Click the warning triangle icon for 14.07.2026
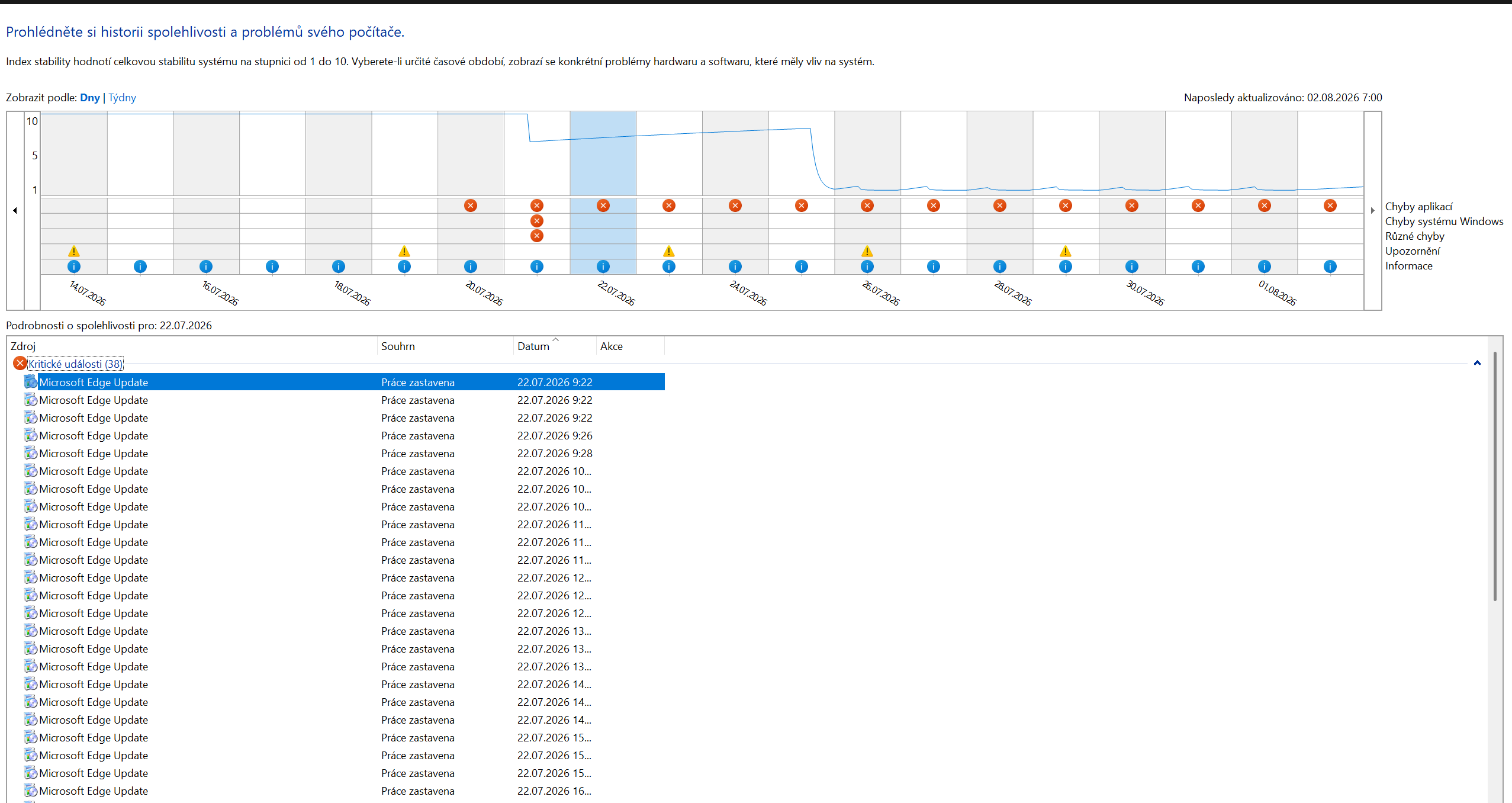Viewport: 1512px width, 803px height. tap(74, 251)
